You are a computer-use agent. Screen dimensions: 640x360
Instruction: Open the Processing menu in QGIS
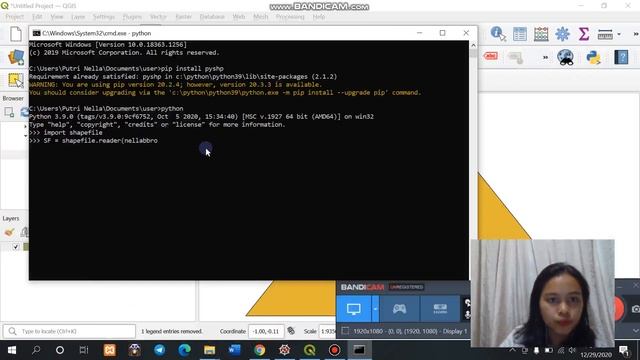(290, 17)
